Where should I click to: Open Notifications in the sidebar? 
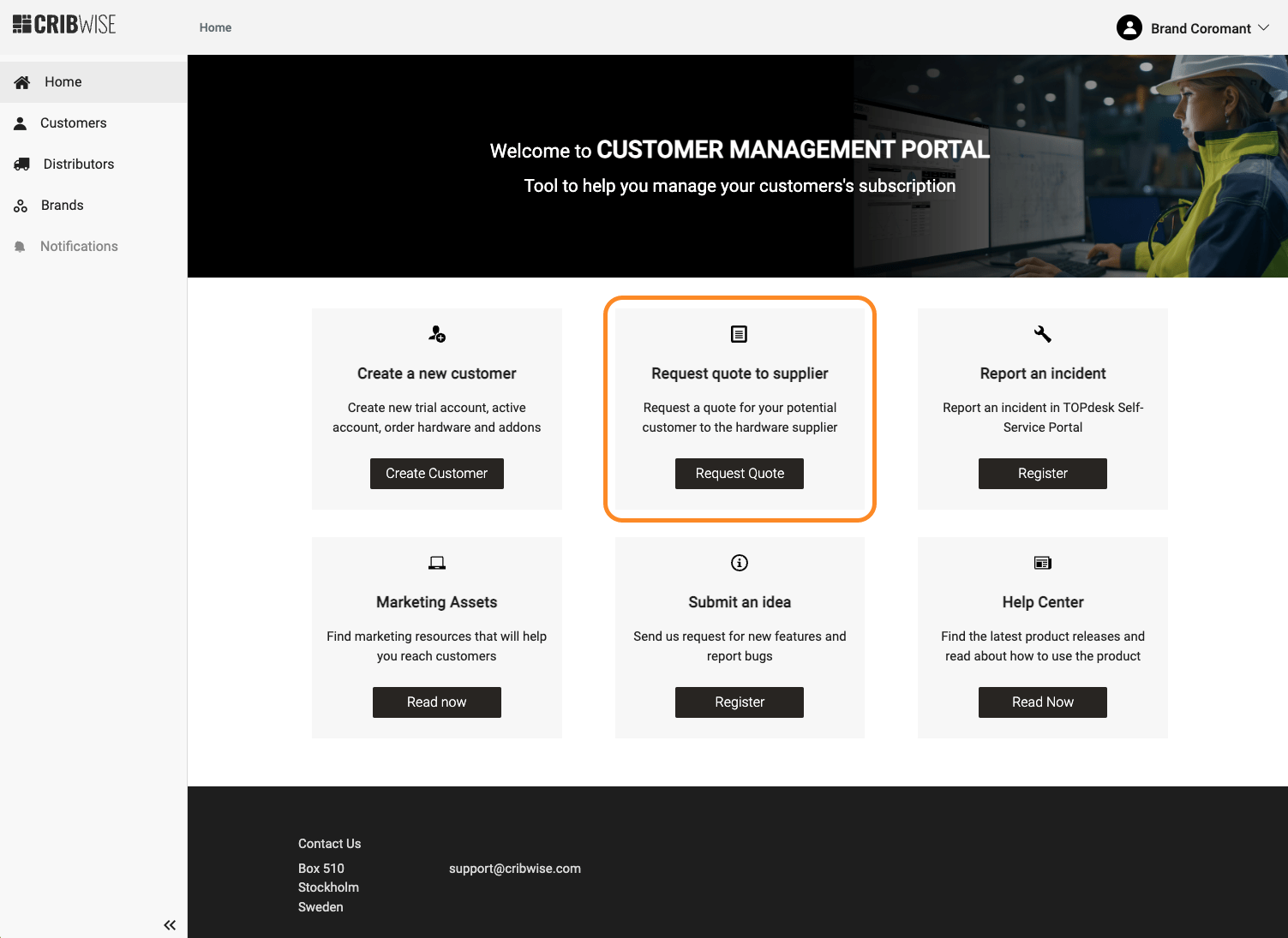click(x=79, y=247)
